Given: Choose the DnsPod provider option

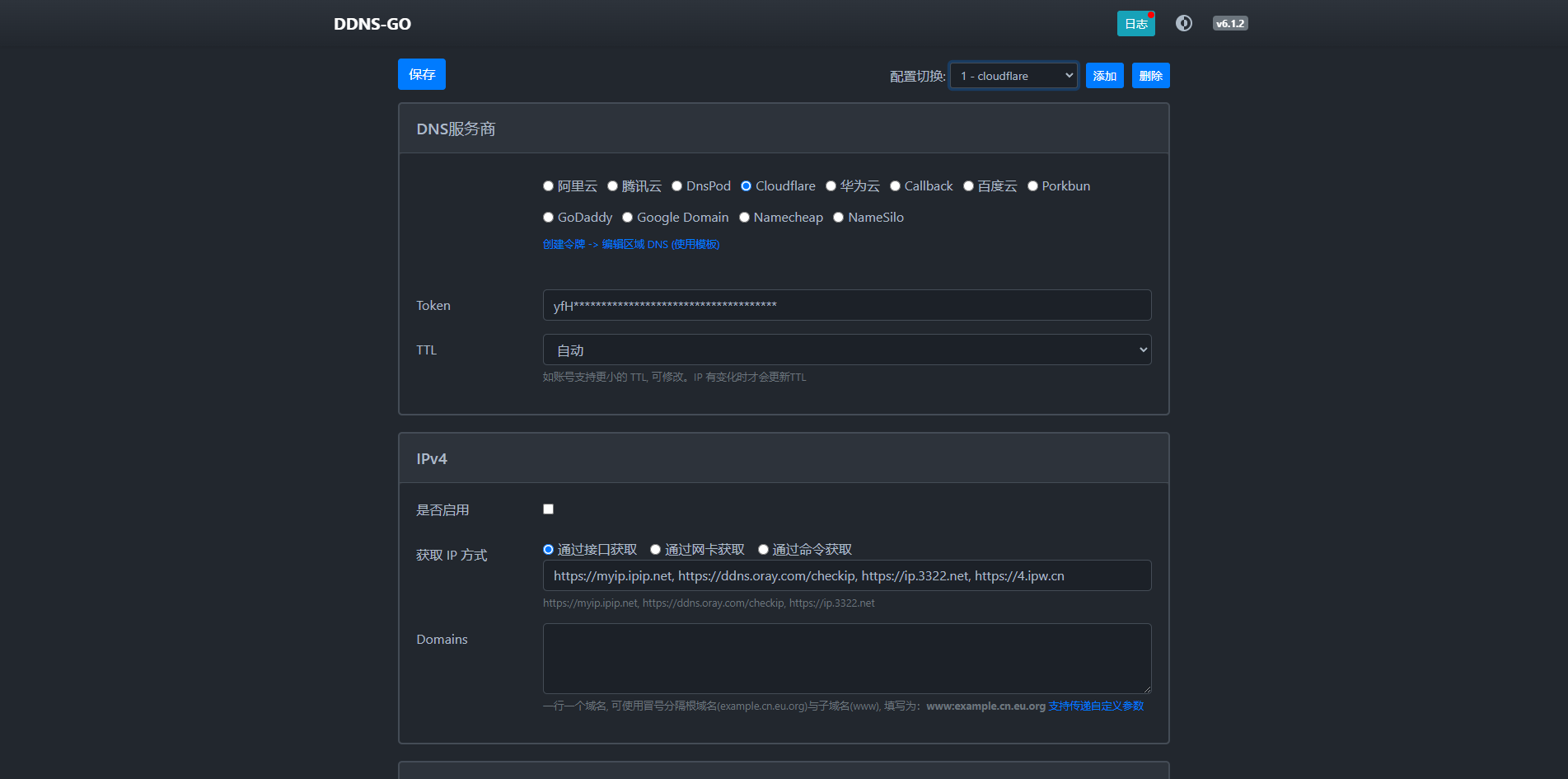Looking at the screenshot, I should click(676, 186).
